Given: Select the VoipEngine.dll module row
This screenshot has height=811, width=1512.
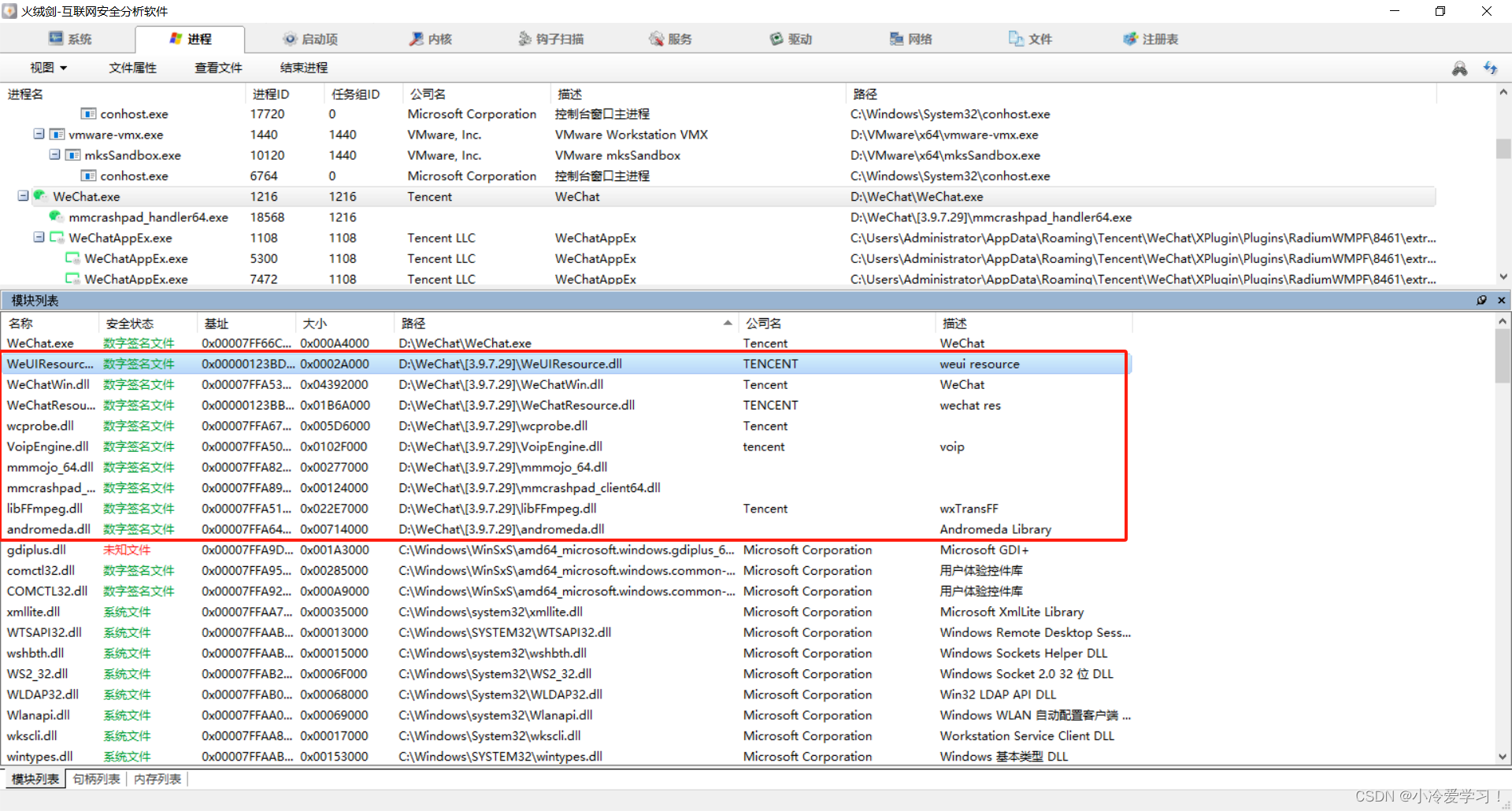Looking at the screenshot, I should (x=566, y=446).
